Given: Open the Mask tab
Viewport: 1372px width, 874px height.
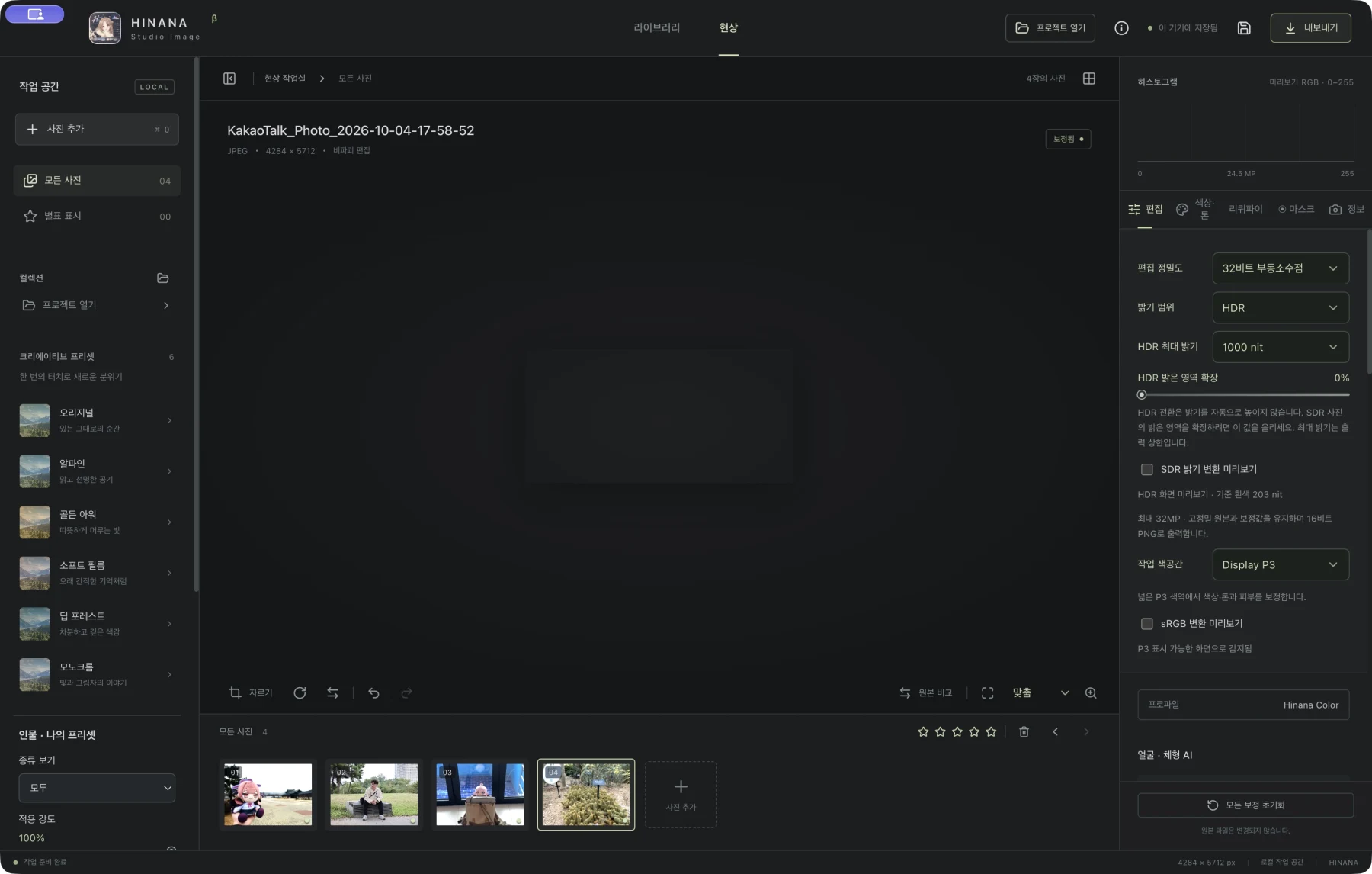Looking at the screenshot, I should click(x=1297, y=209).
